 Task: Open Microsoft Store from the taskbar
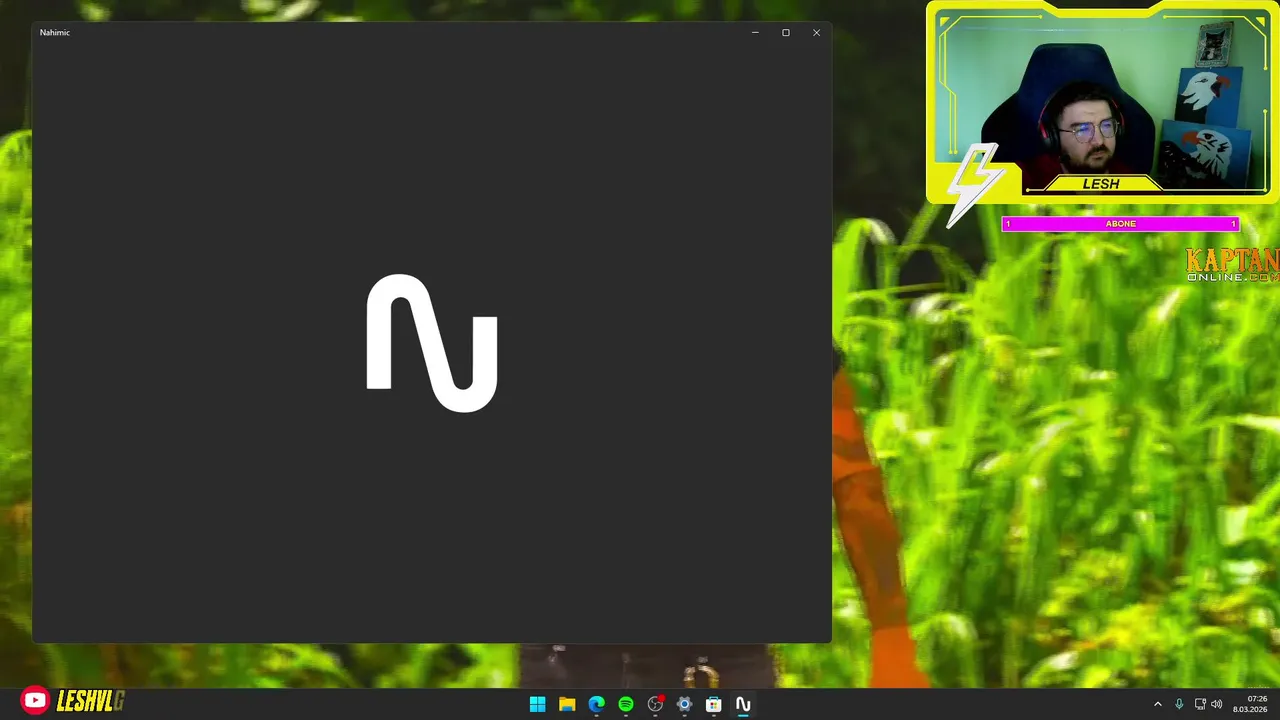(714, 704)
